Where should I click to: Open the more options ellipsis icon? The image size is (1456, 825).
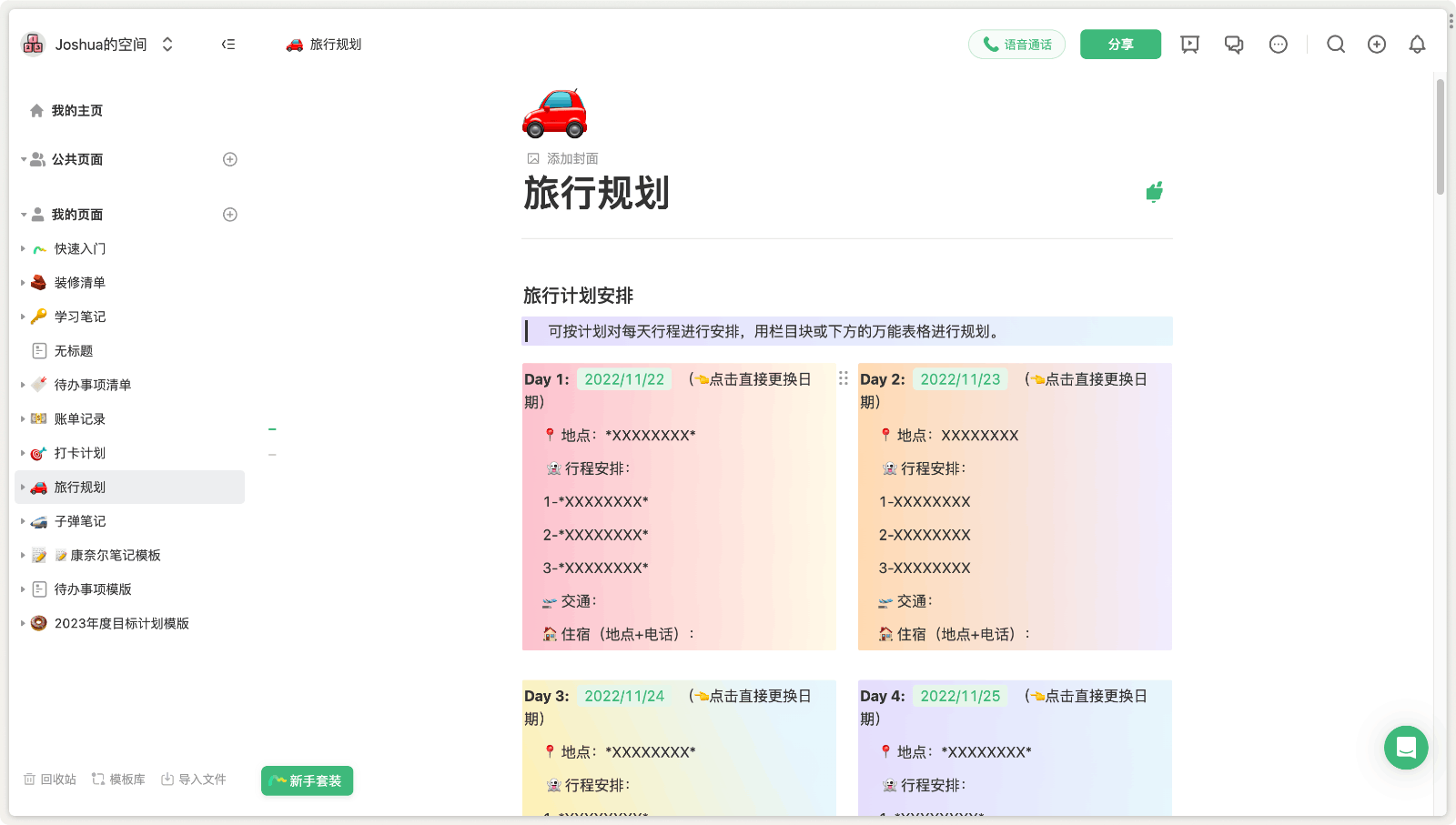(x=1279, y=44)
